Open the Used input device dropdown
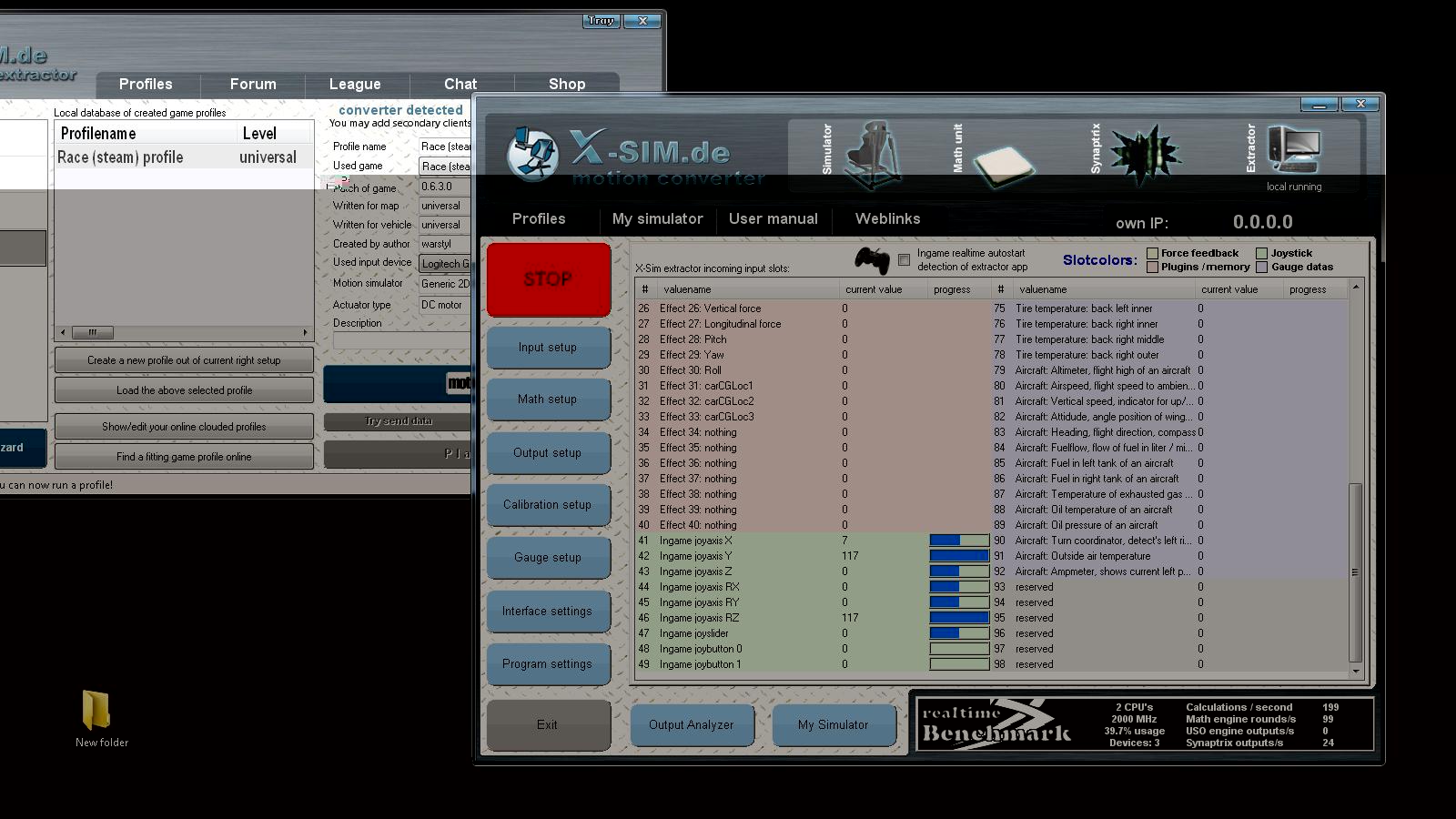1456x819 pixels. [445, 264]
